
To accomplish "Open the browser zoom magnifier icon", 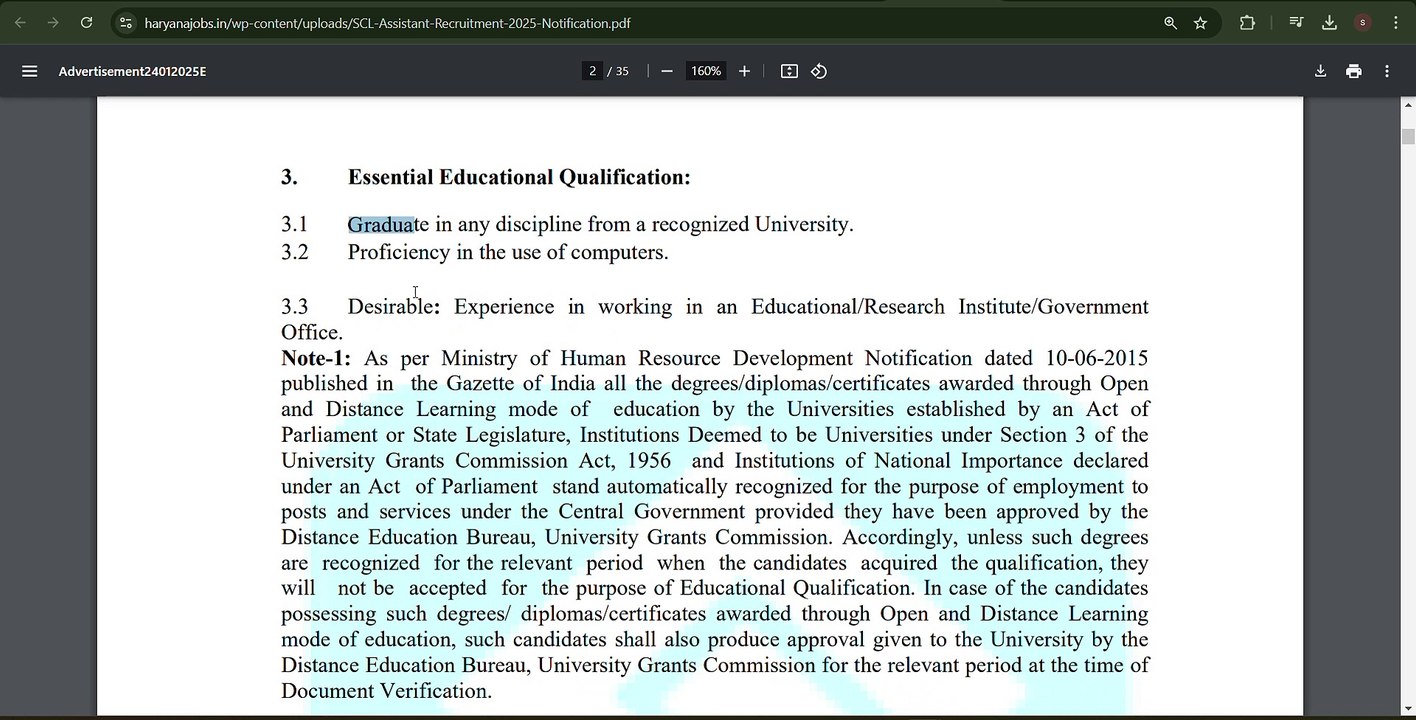I will pyautogui.click(x=1170, y=23).
